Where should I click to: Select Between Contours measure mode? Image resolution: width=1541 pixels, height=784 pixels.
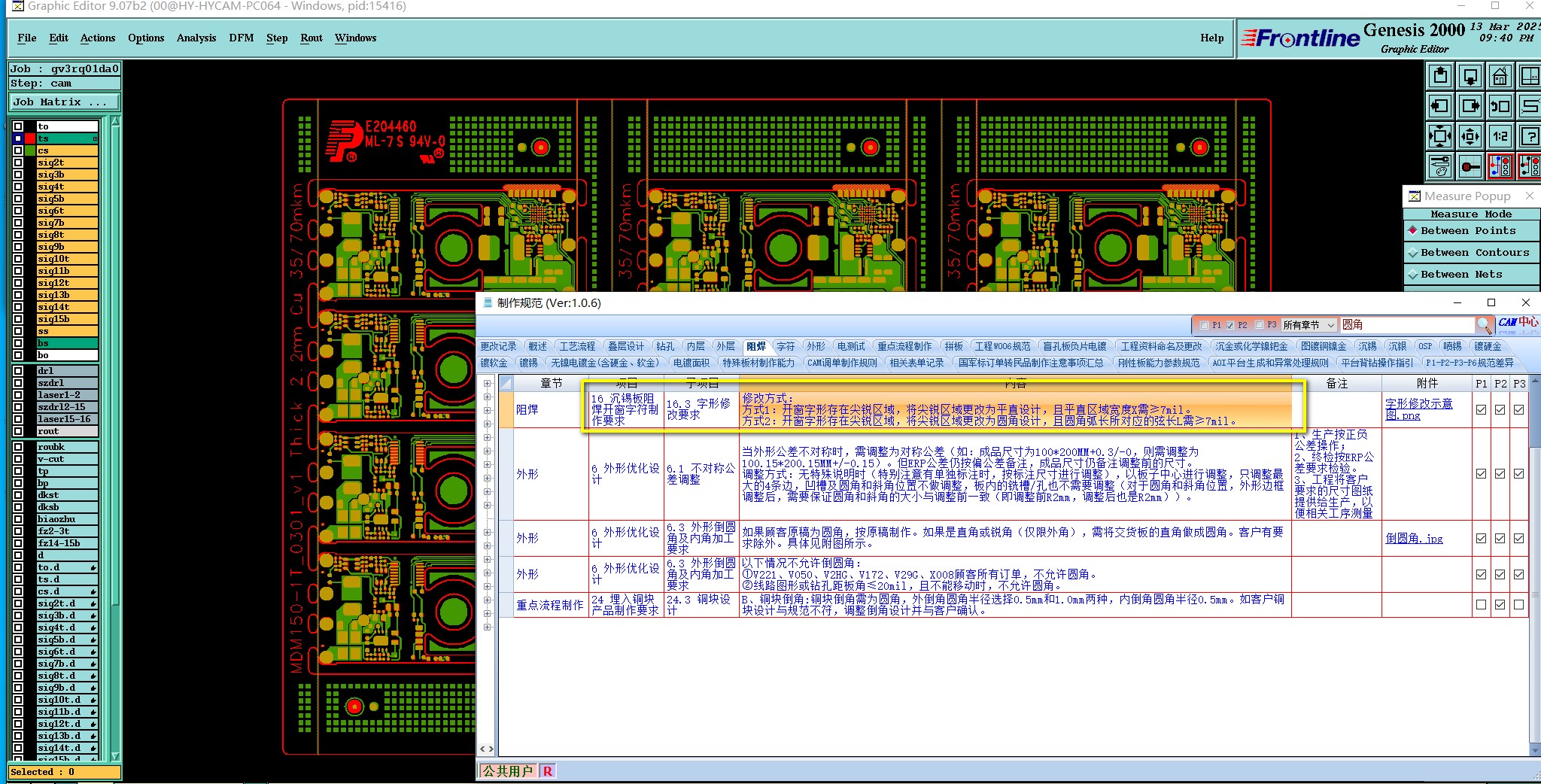[1472, 253]
